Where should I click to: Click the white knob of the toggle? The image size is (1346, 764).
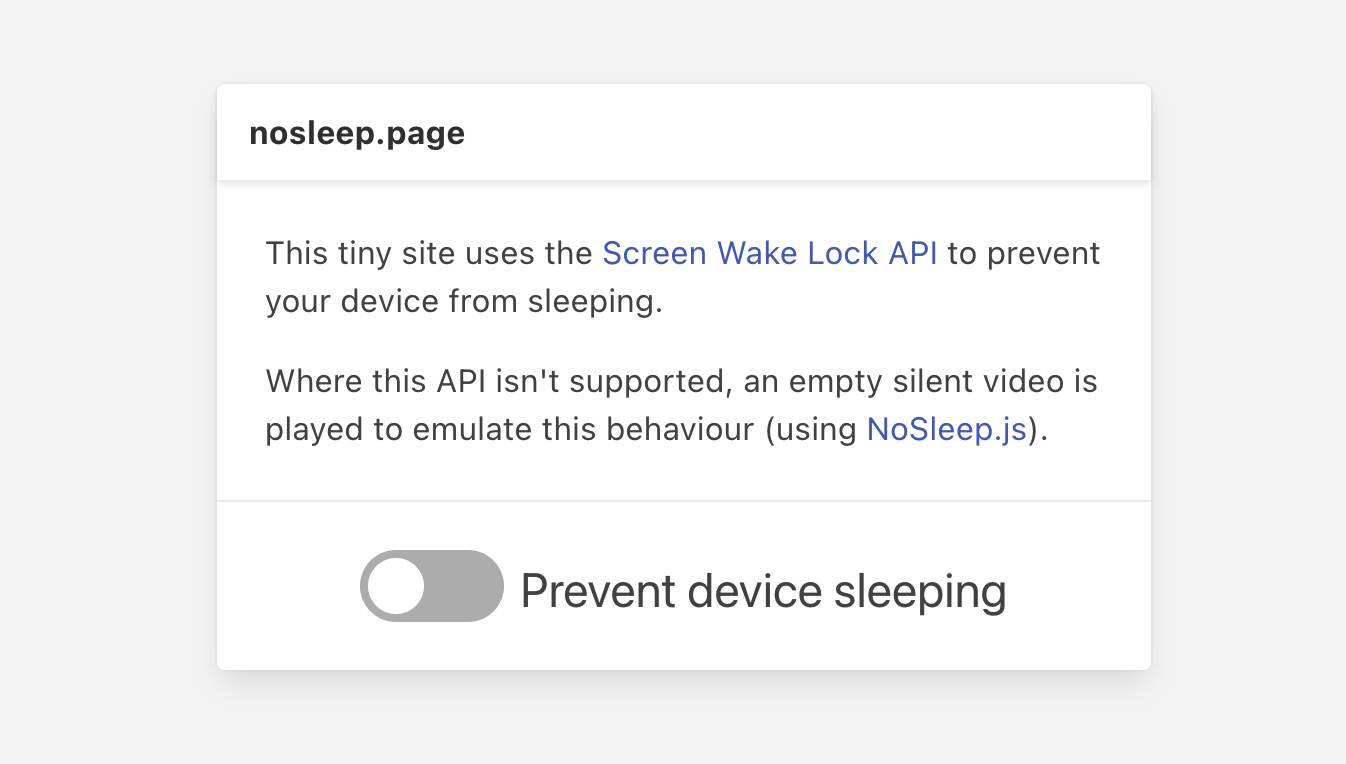tap(396, 586)
